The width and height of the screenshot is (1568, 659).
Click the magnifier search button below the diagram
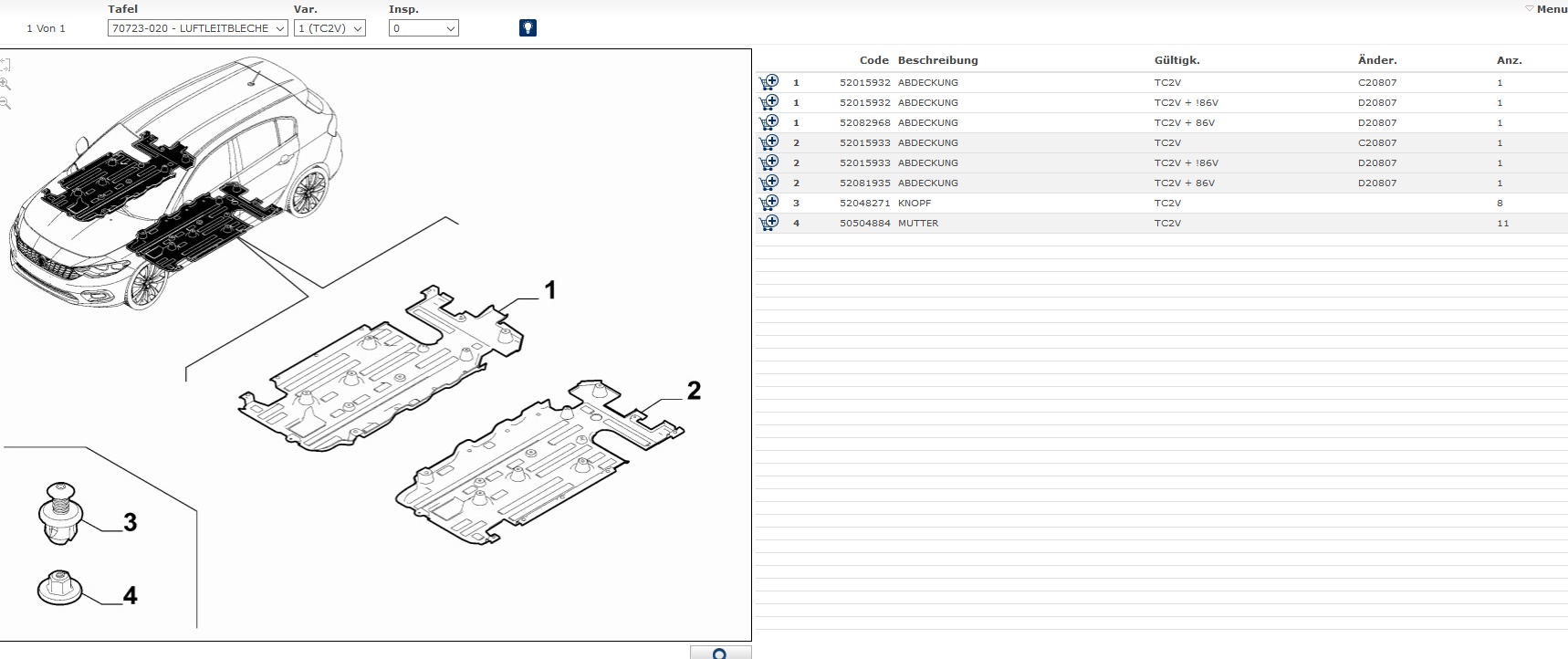click(720, 653)
